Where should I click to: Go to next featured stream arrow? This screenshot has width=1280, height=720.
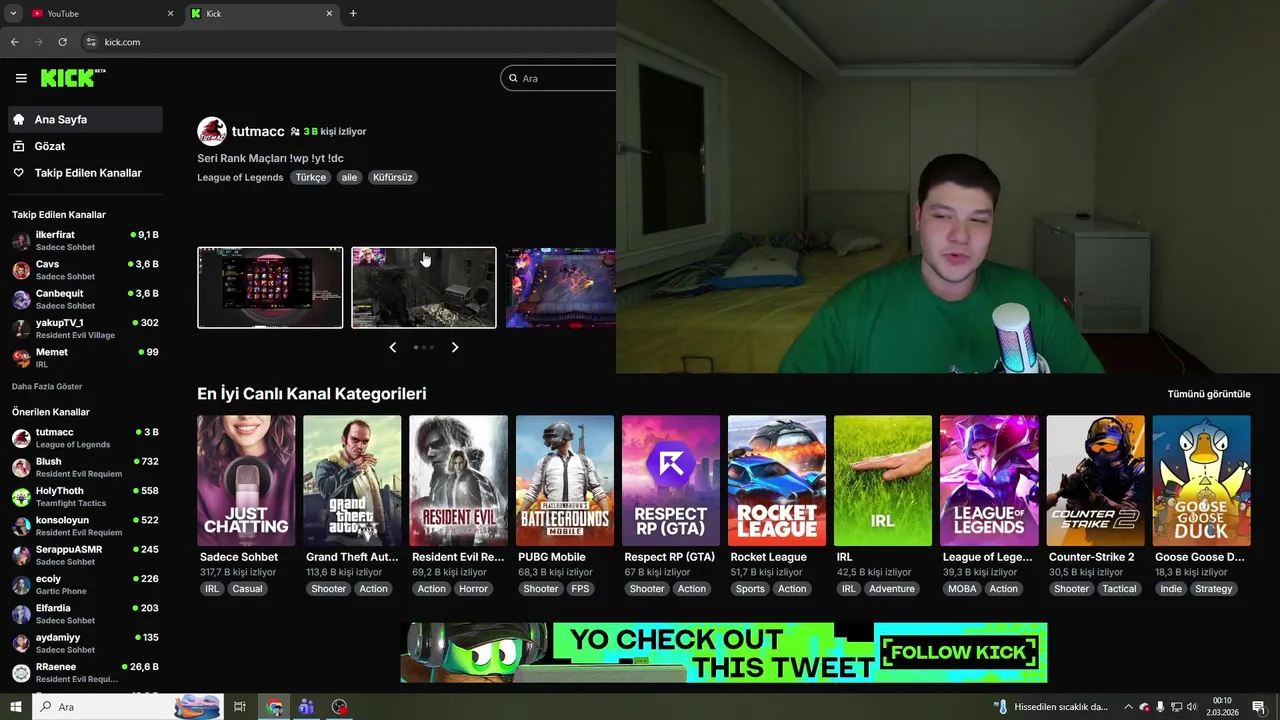455,347
